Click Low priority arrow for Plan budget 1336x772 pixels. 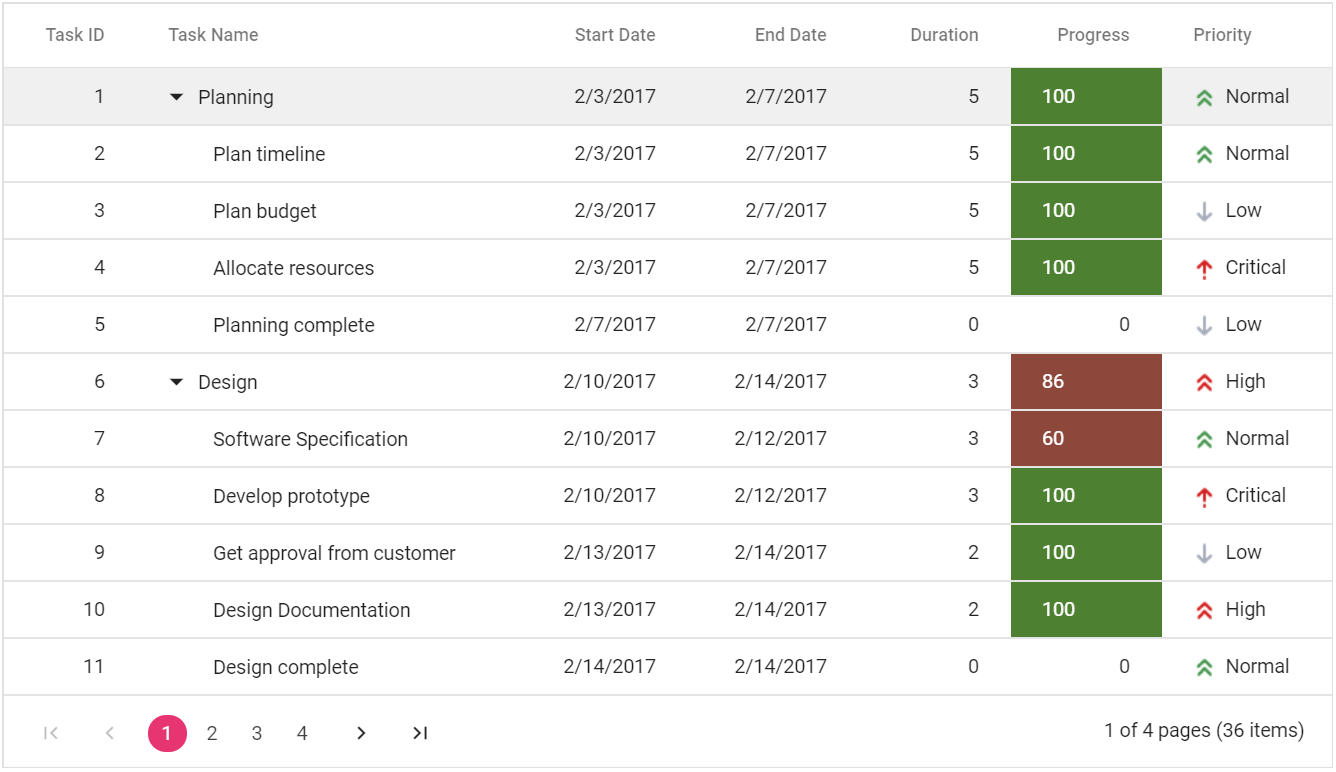coord(1204,211)
